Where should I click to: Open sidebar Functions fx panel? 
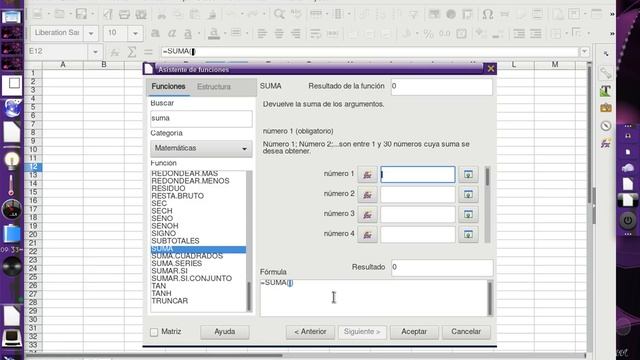pos(605,143)
